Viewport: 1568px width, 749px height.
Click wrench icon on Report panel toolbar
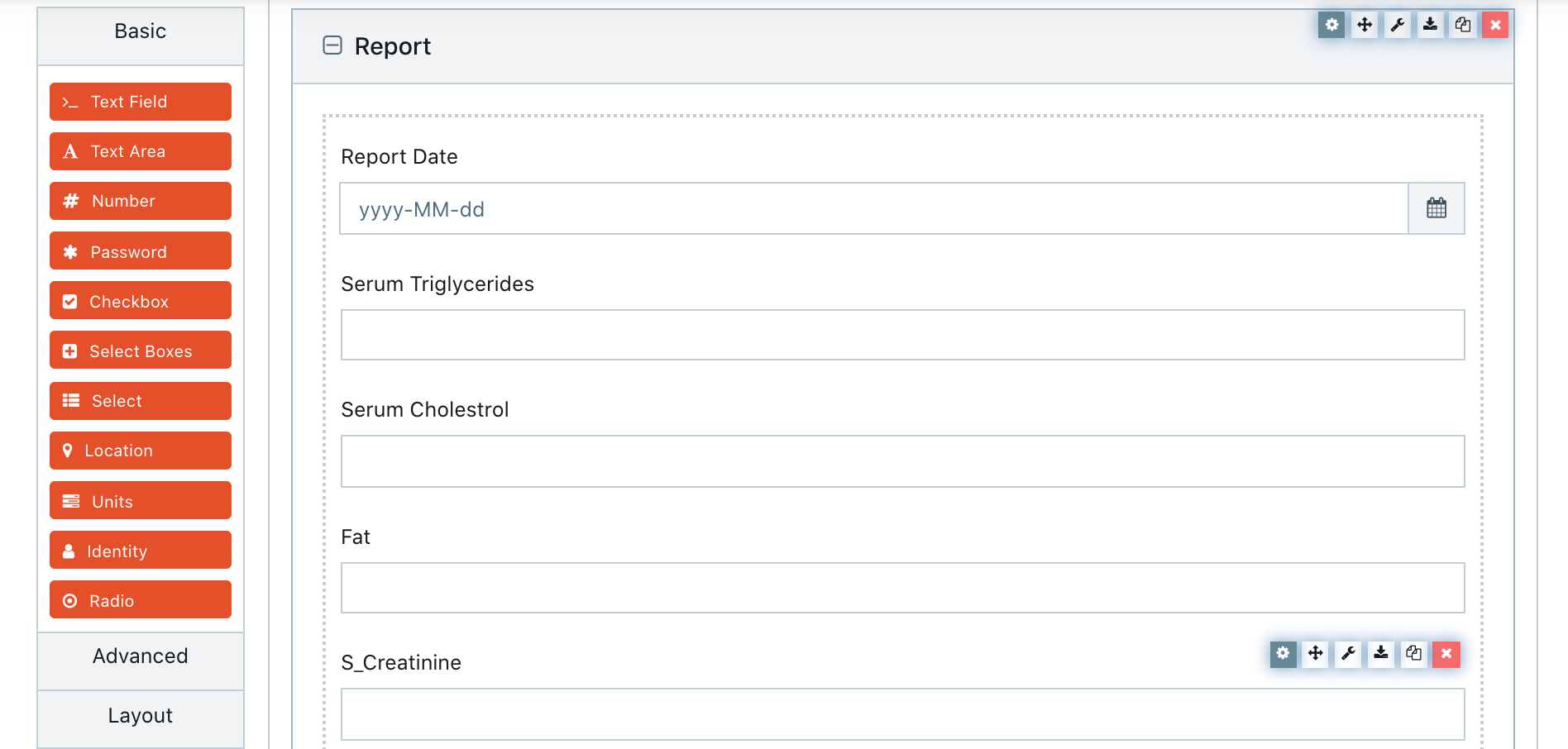(1398, 25)
